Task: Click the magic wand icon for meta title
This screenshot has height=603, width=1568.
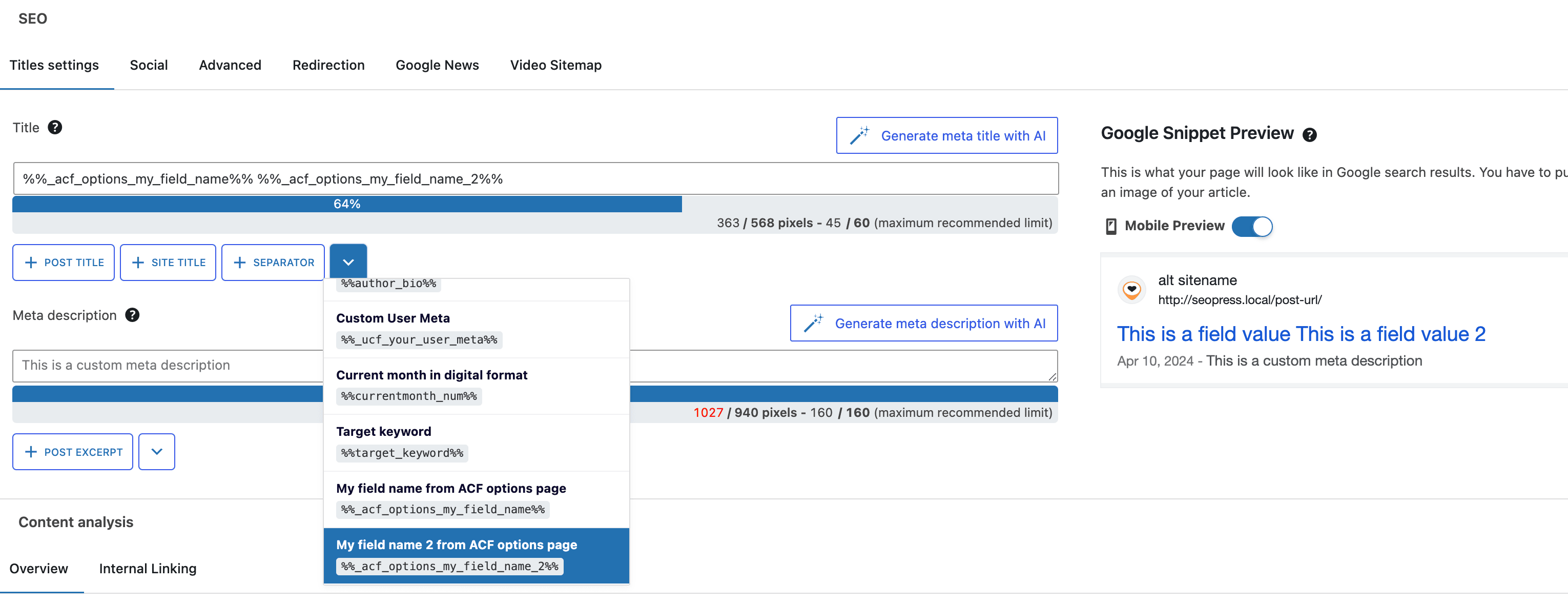Action: (x=859, y=135)
